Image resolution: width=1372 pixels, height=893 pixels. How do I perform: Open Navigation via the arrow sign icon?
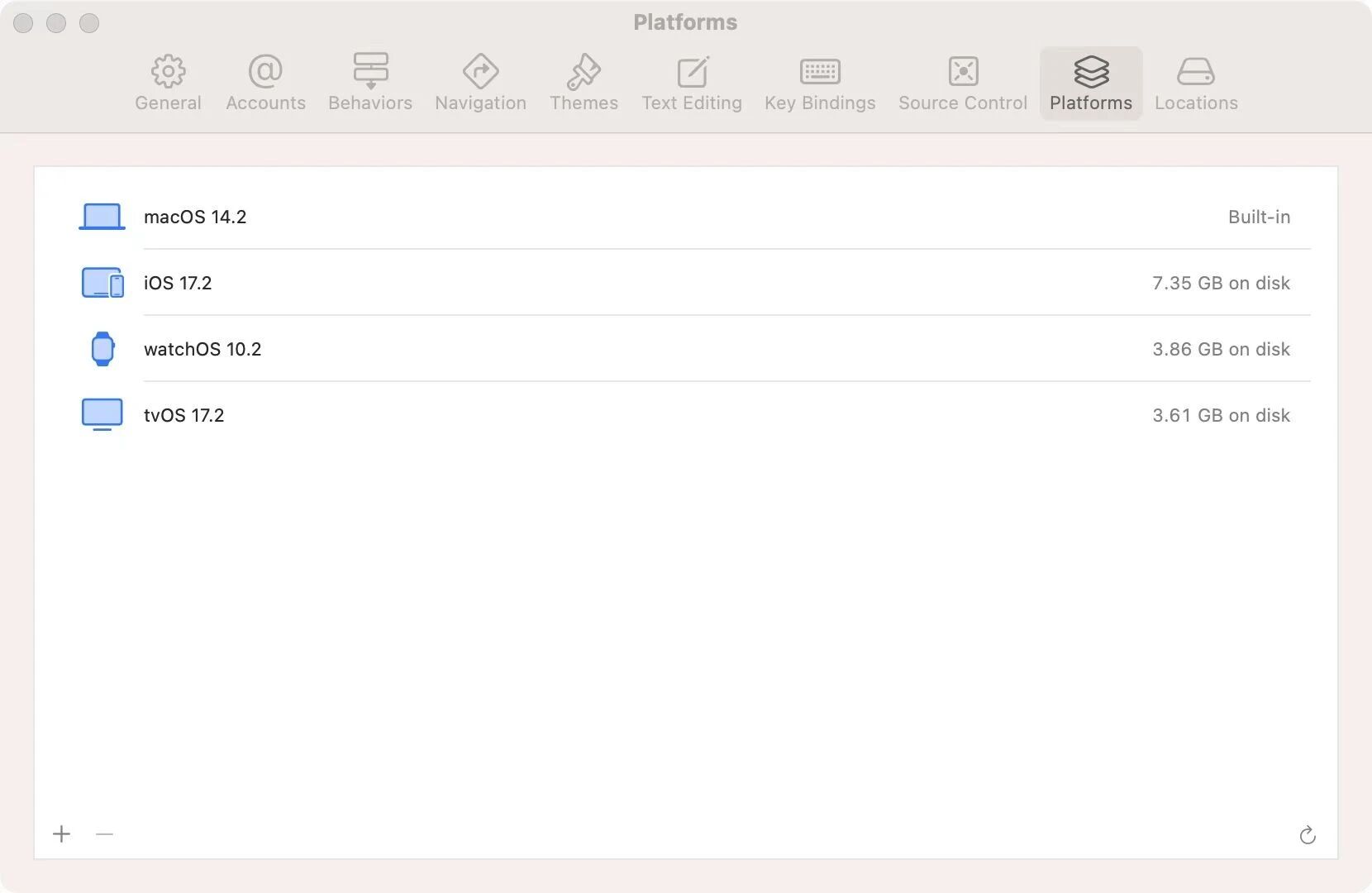[x=480, y=72]
